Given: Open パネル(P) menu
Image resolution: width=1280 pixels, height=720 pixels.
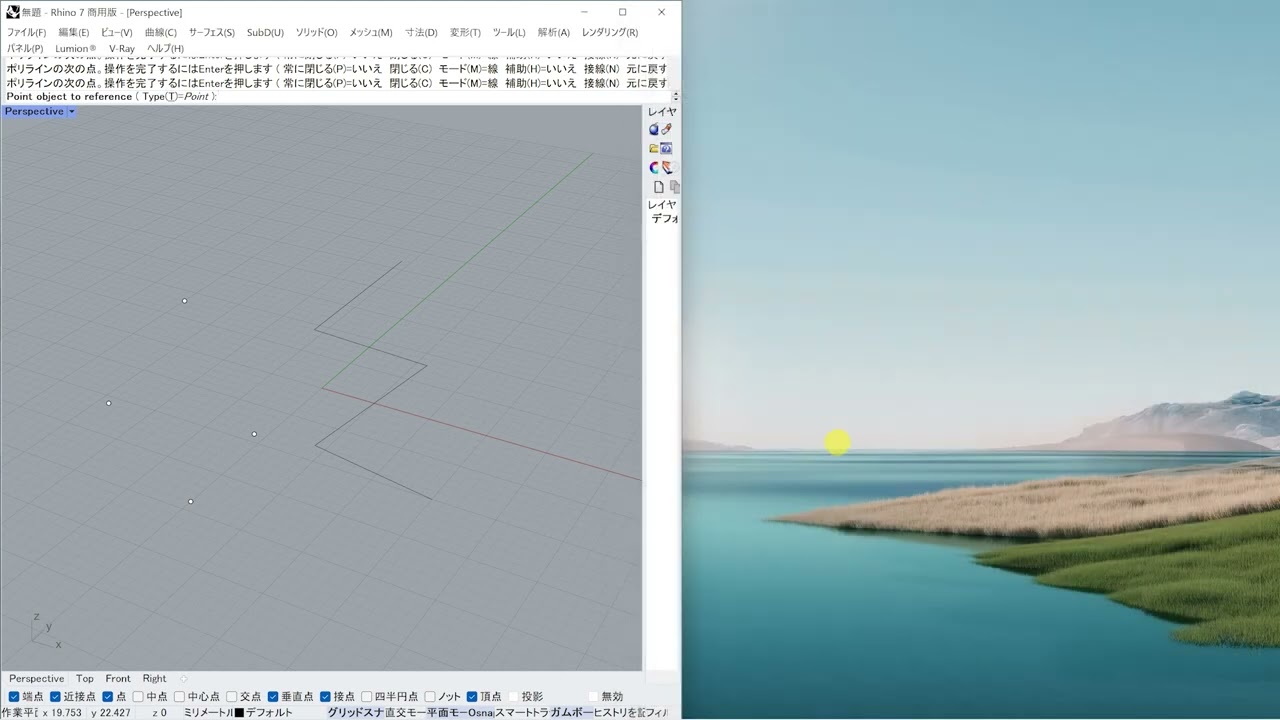Looking at the screenshot, I should click(25, 48).
